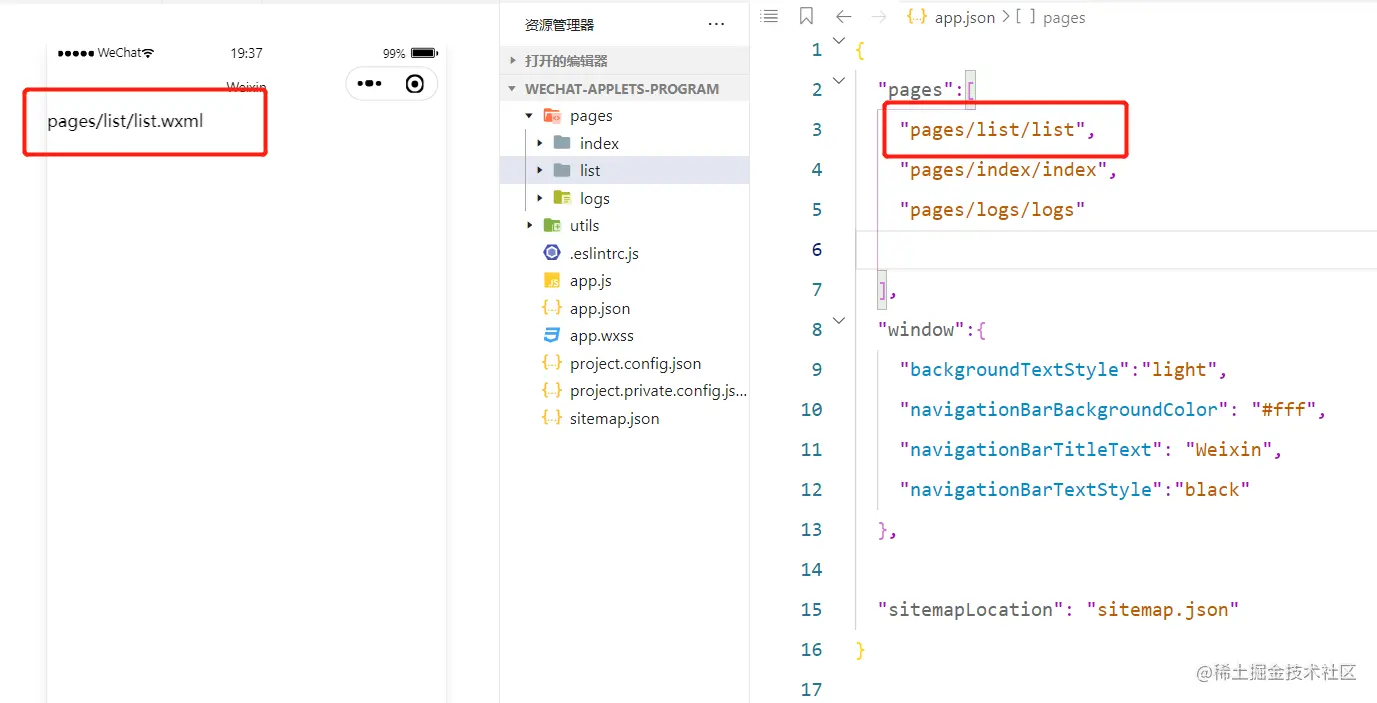Click the "#fff" color value

(x=1283, y=409)
